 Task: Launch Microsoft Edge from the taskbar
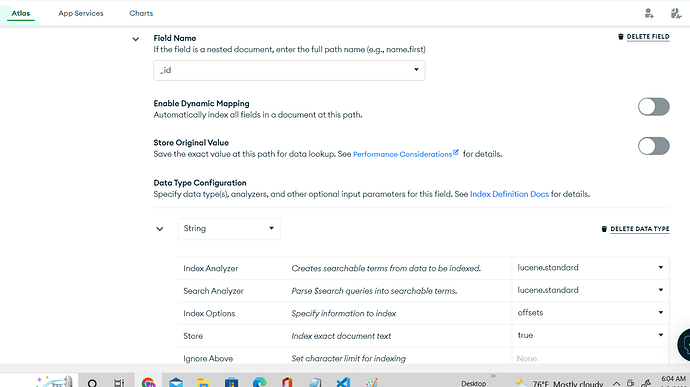pyautogui.click(x=260, y=382)
